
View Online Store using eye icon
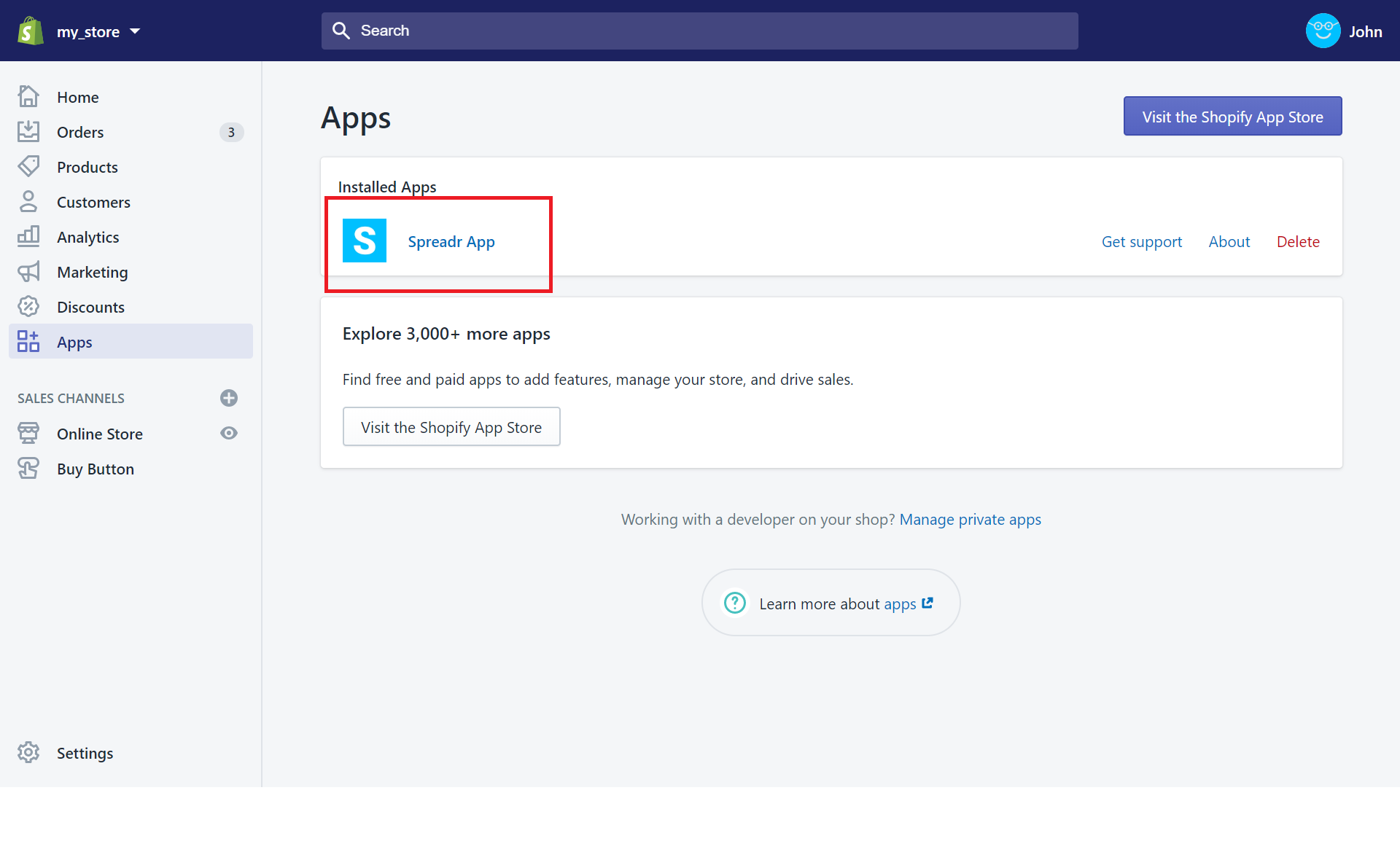229,434
